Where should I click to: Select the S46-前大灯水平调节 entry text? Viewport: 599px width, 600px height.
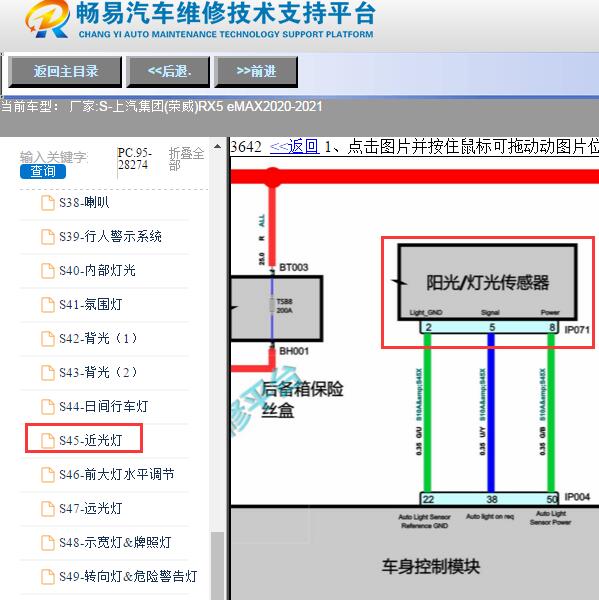[117, 474]
